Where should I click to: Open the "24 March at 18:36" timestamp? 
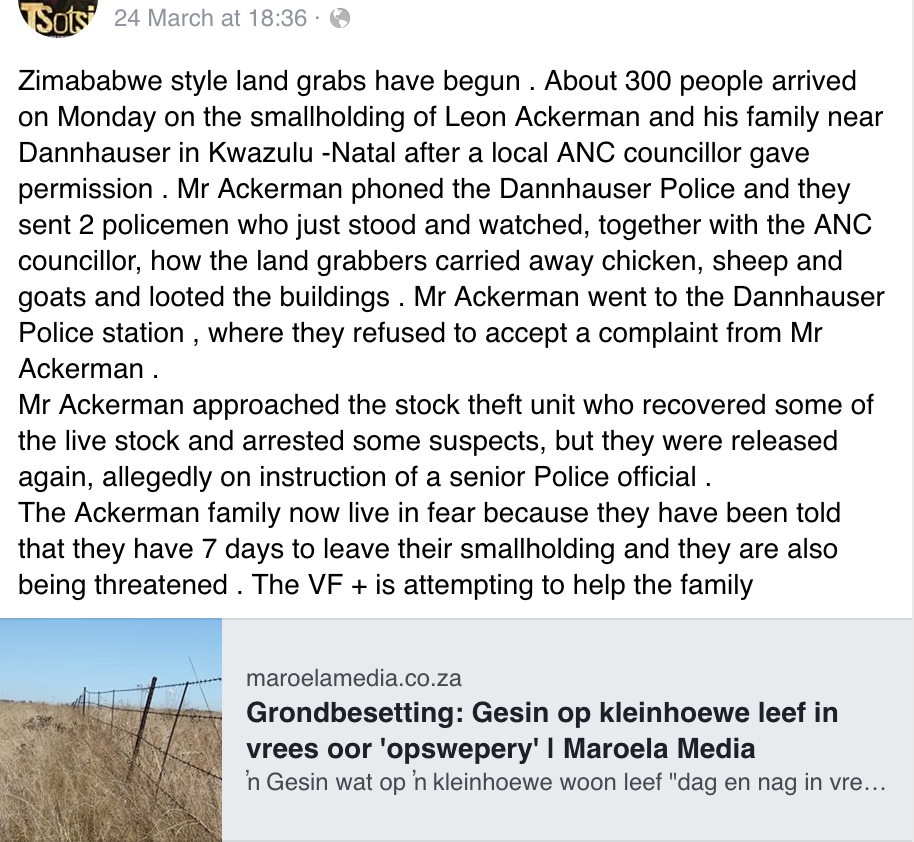coord(210,18)
